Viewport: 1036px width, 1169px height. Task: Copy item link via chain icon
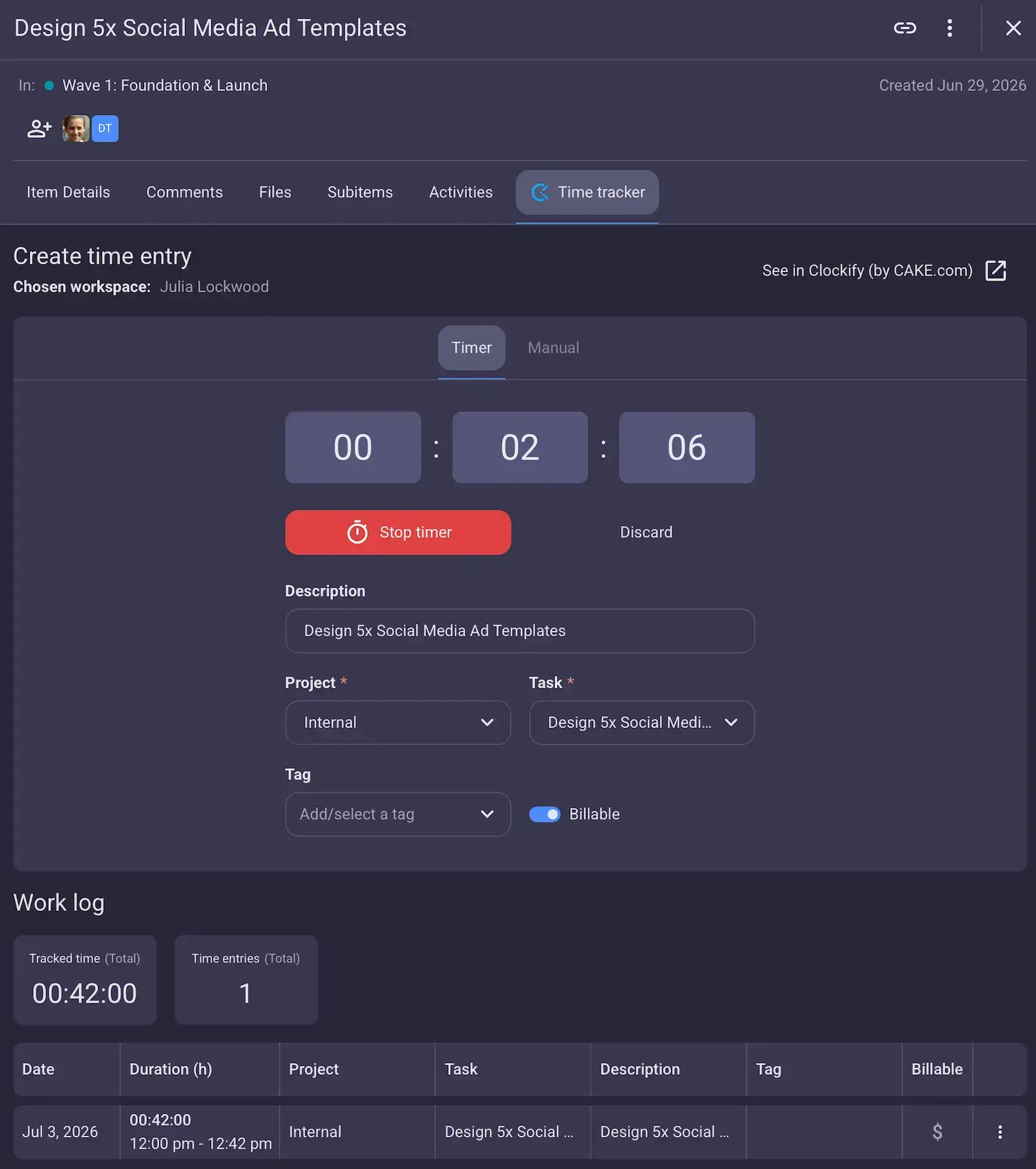click(x=905, y=28)
